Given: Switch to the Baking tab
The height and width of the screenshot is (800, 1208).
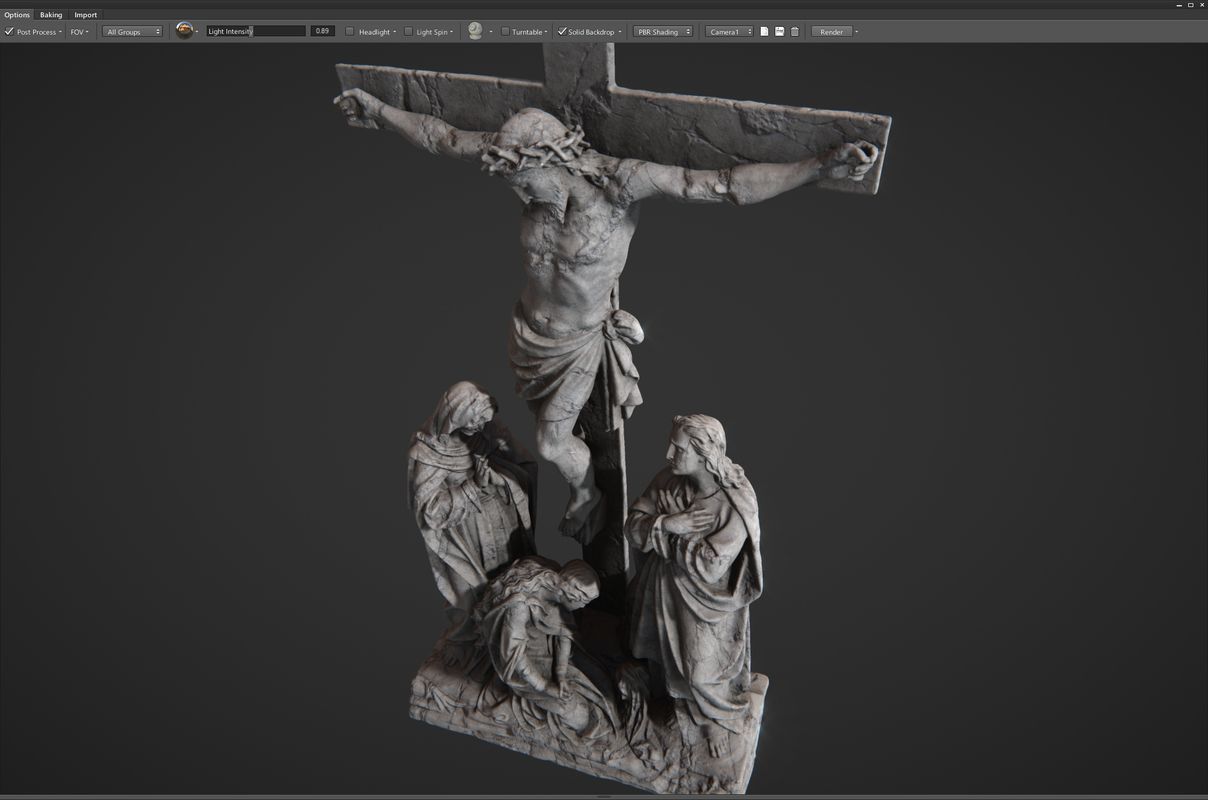Looking at the screenshot, I should [50, 14].
